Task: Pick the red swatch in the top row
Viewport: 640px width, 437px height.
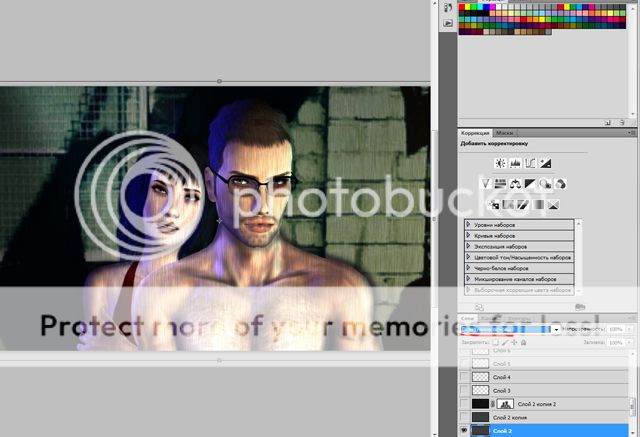Action: tap(463, 6)
